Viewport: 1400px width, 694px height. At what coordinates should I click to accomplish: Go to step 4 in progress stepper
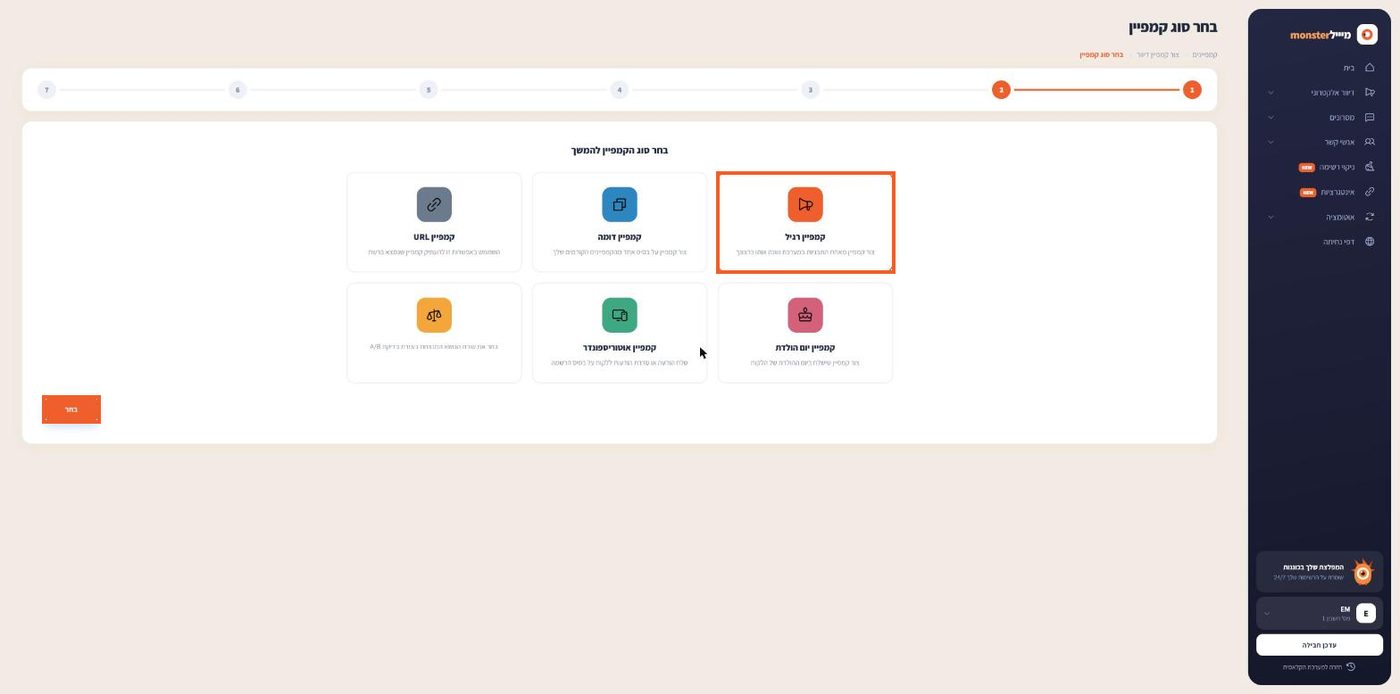tap(620, 90)
